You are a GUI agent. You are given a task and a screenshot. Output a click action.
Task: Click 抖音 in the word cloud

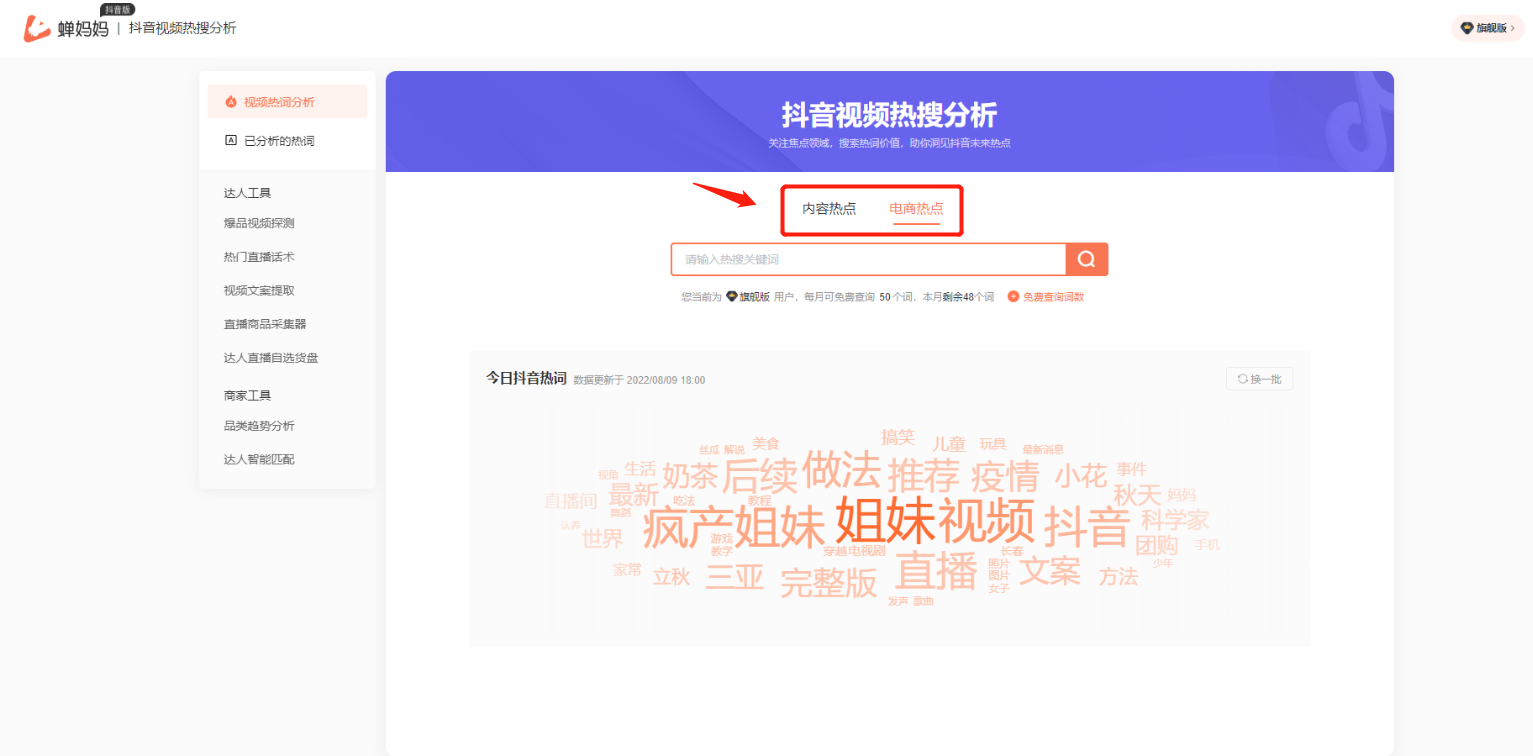pos(1087,526)
